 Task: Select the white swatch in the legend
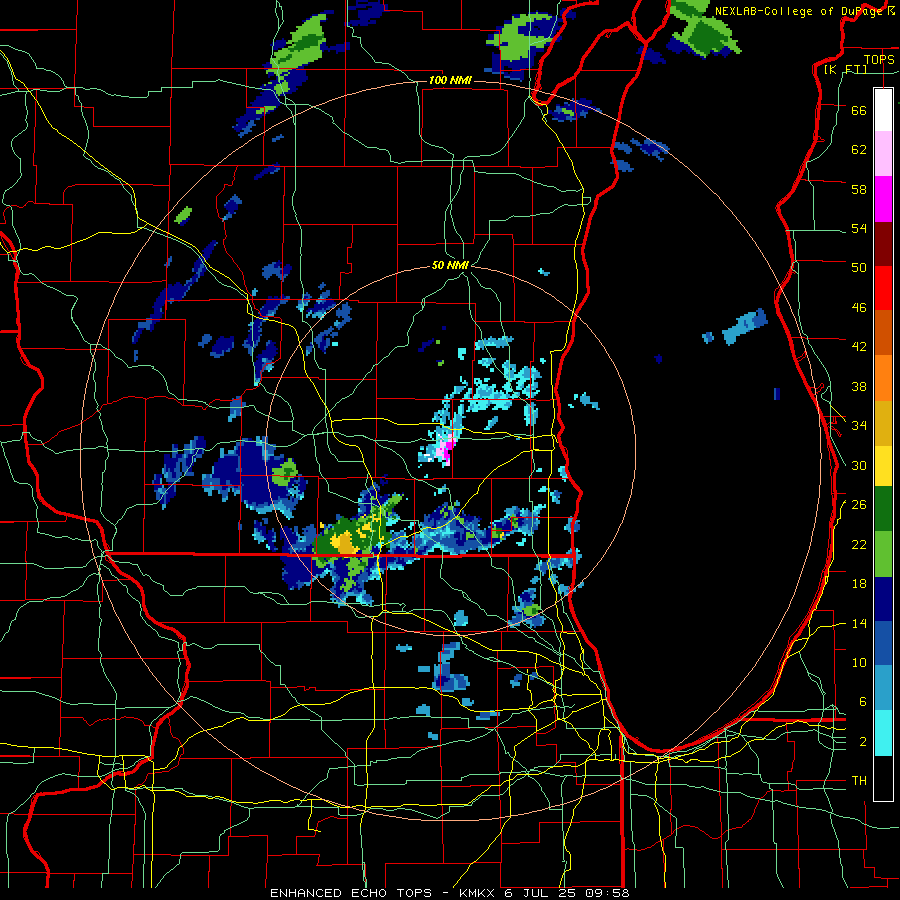(883, 110)
